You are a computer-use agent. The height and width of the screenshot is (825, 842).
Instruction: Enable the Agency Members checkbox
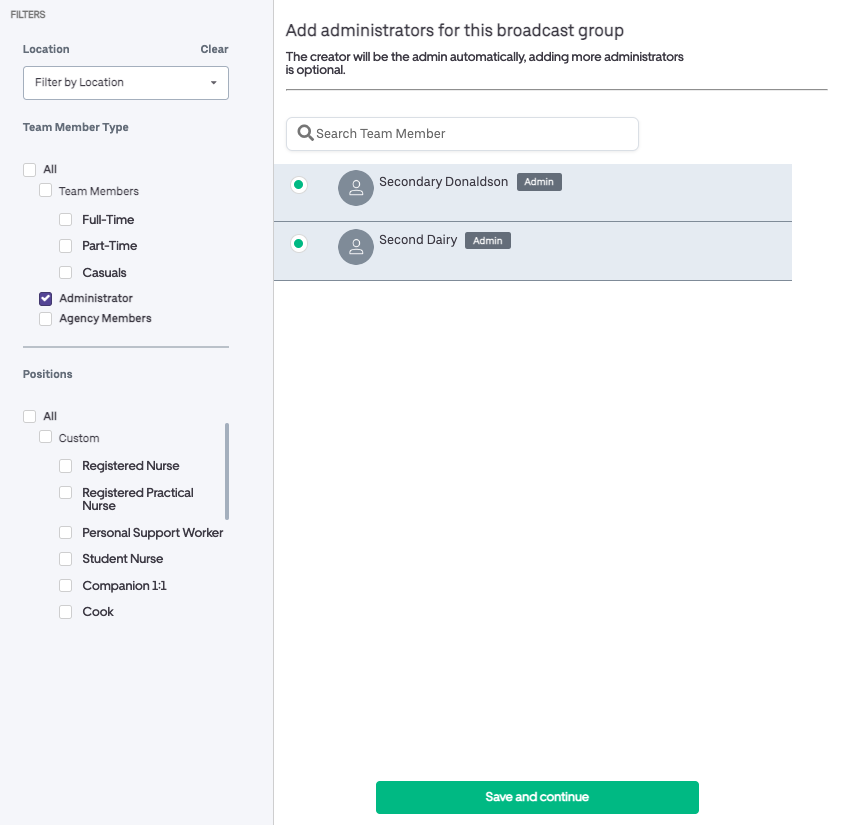[x=46, y=319]
